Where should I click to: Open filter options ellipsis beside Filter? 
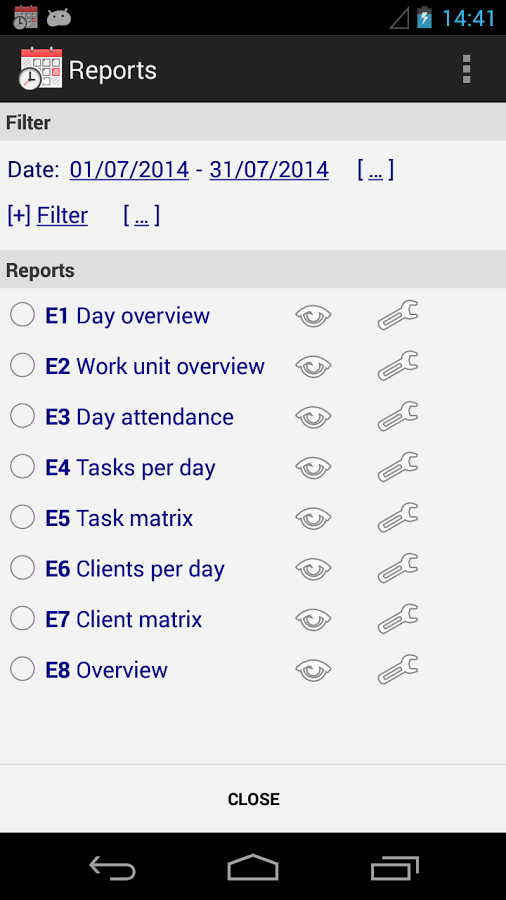click(x=141, y=216)
